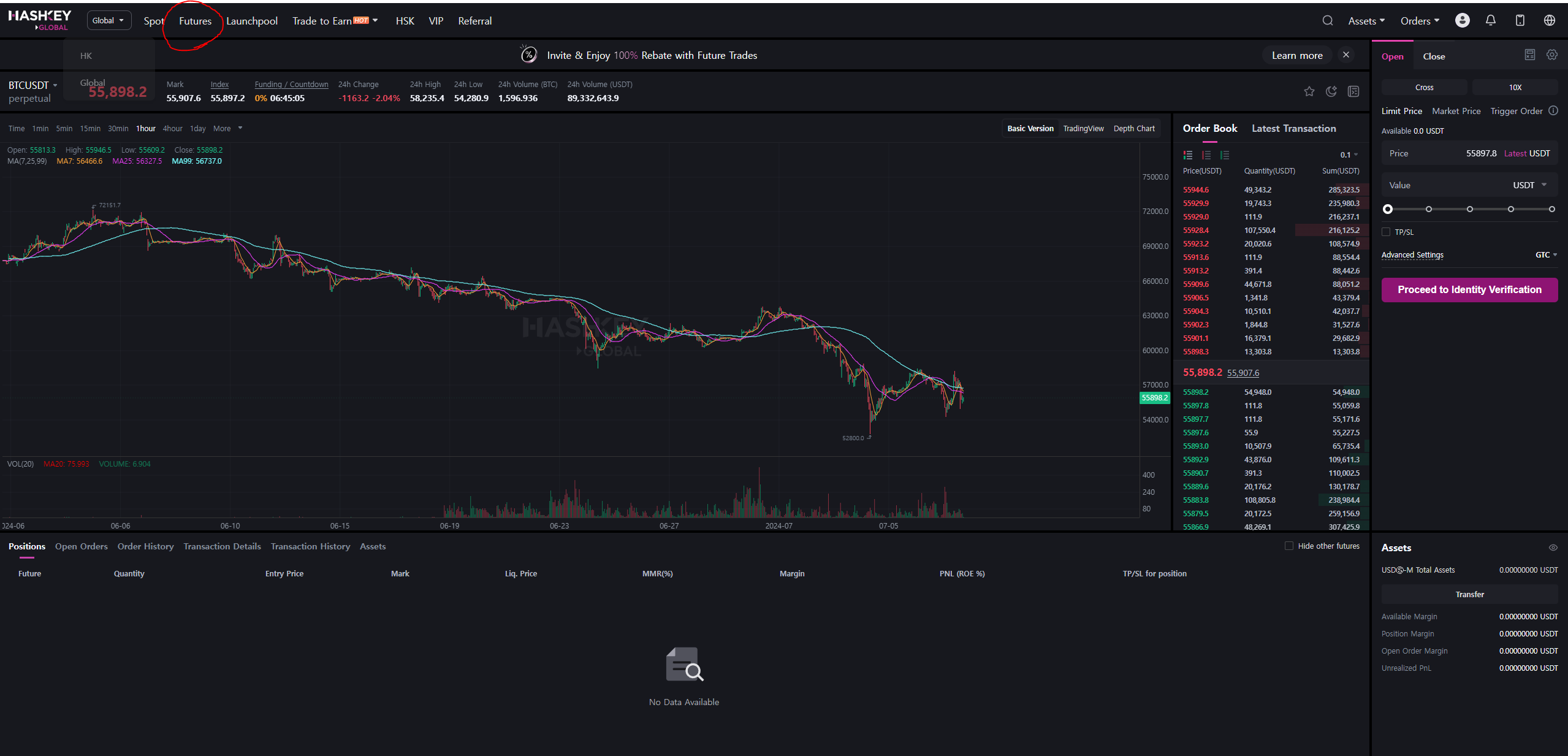The height and width of the screenshot is (756, 1568).
Task: Click the mobile app download icon
Action: coord(1520,20)
